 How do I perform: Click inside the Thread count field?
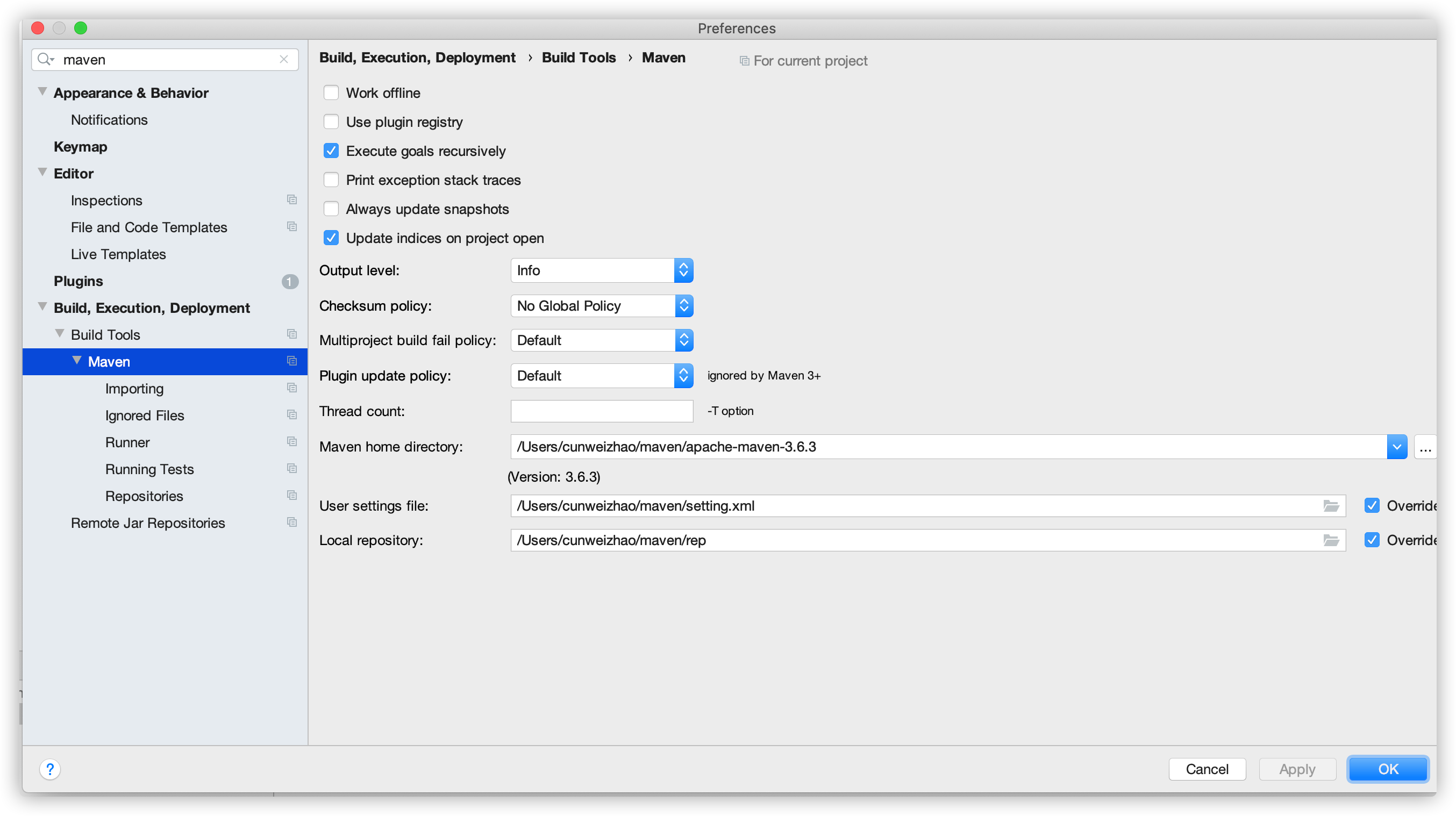pyautogui.click(x=602, y=411)
